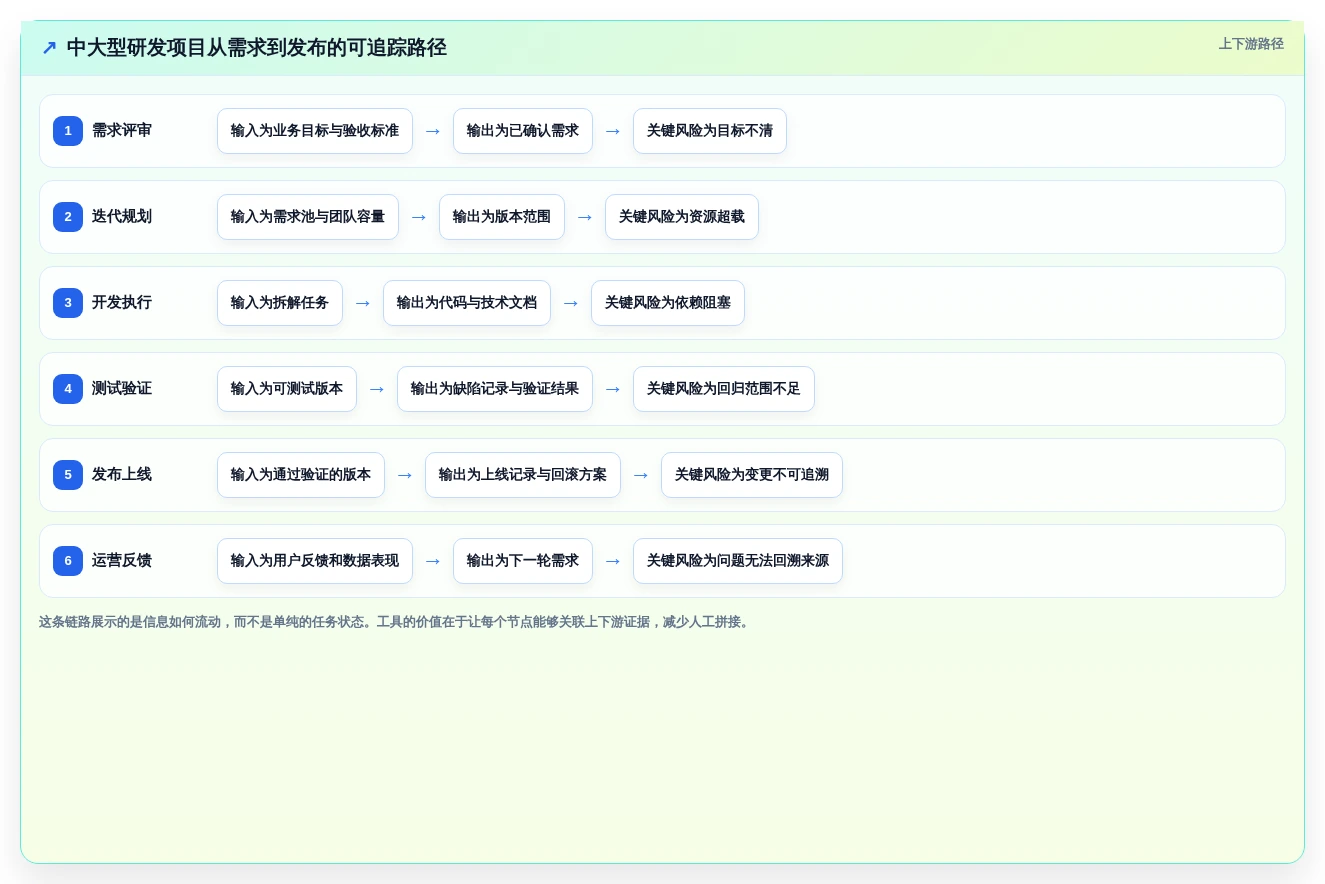This screenshot has width=1325, height=884.
Task: Click the arrow after 输出为缺陷记录与验证结果
Action: (613, 389)
